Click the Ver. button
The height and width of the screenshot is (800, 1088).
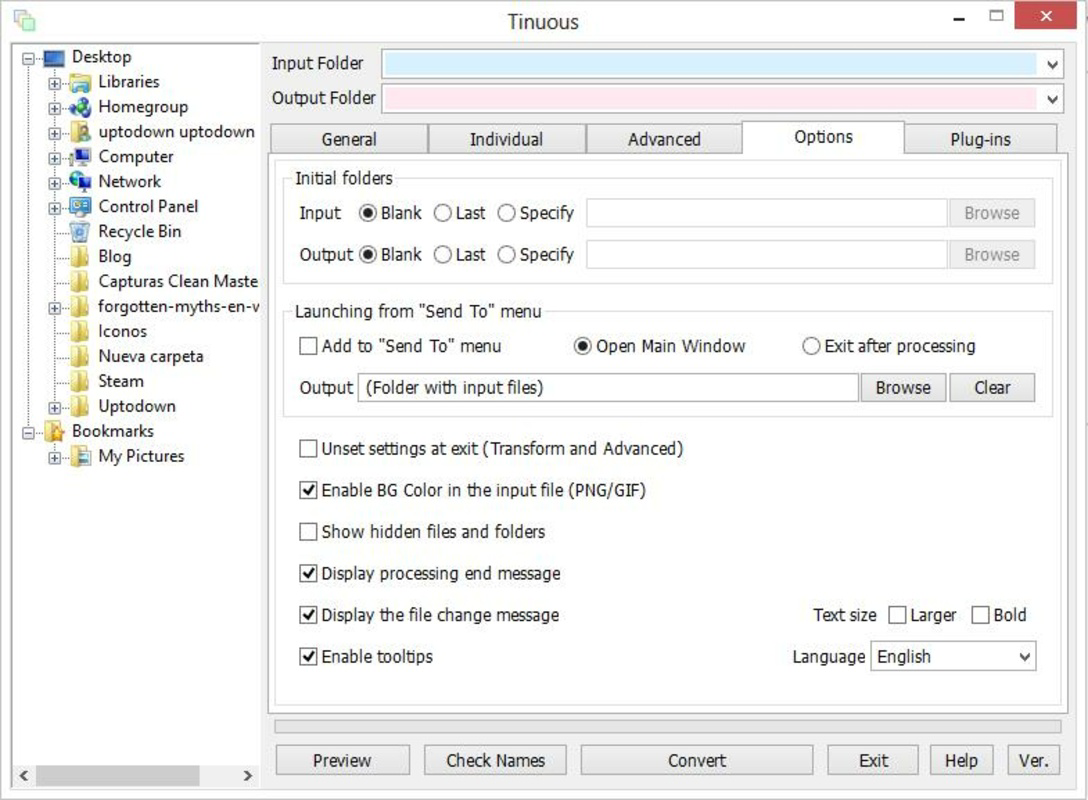(1033, 760)
